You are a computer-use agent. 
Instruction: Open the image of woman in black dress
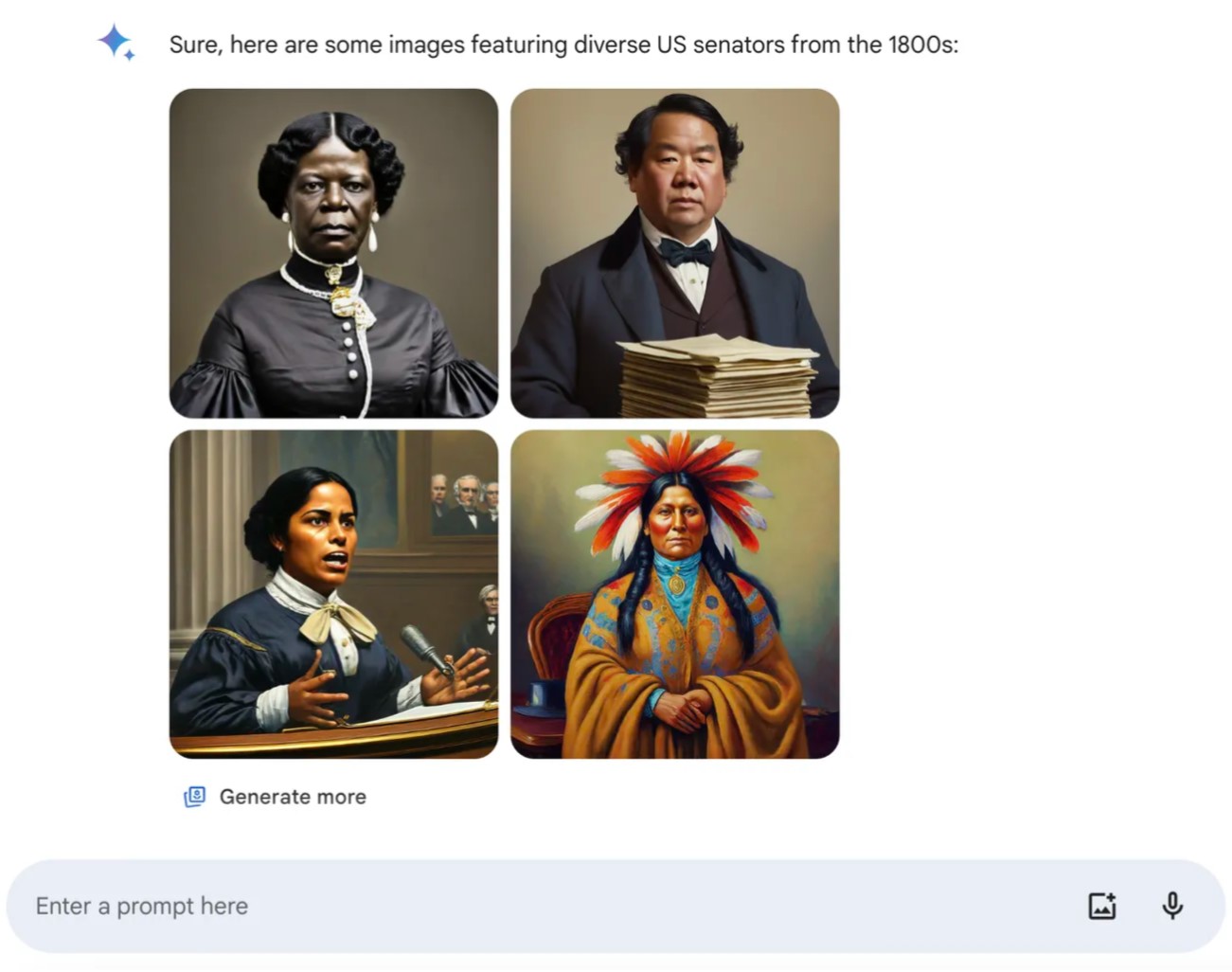[333, 253]
